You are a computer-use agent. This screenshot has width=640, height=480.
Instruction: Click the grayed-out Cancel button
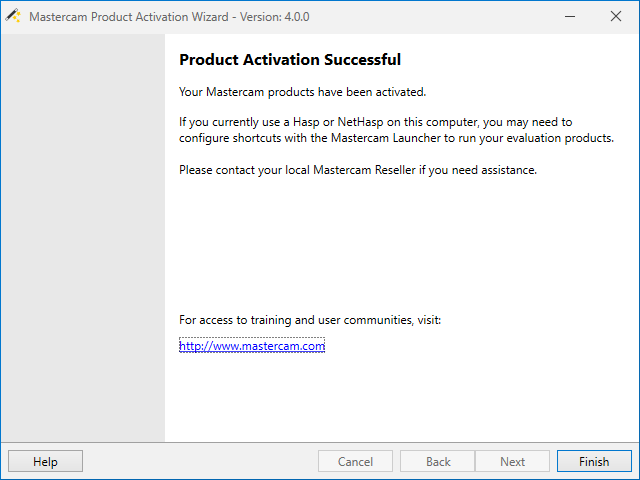coord(355,462)
